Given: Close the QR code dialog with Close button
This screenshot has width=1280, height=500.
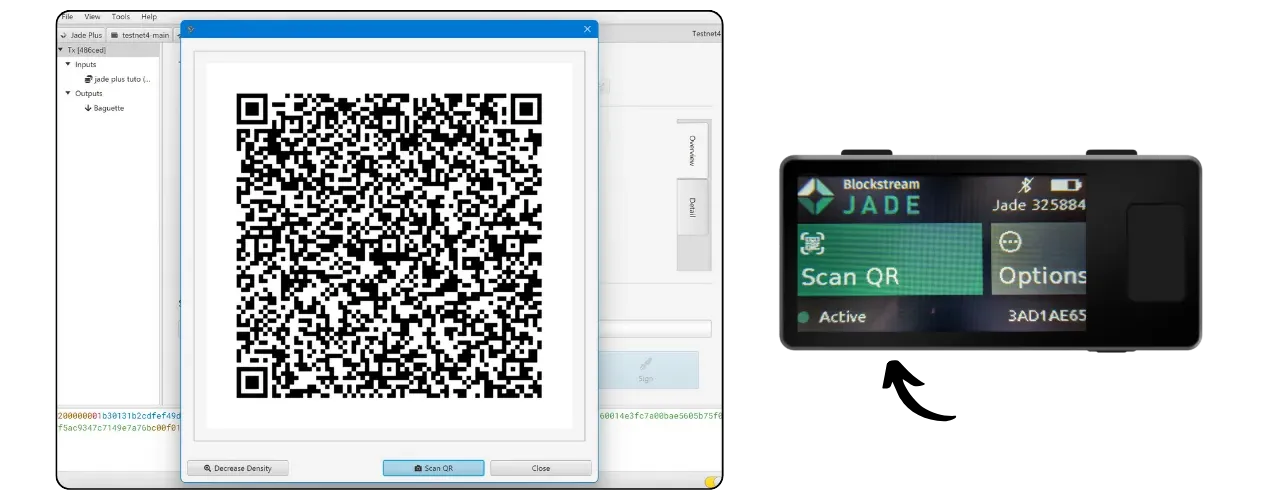Looking at the screenshot, I should point(540,468).
